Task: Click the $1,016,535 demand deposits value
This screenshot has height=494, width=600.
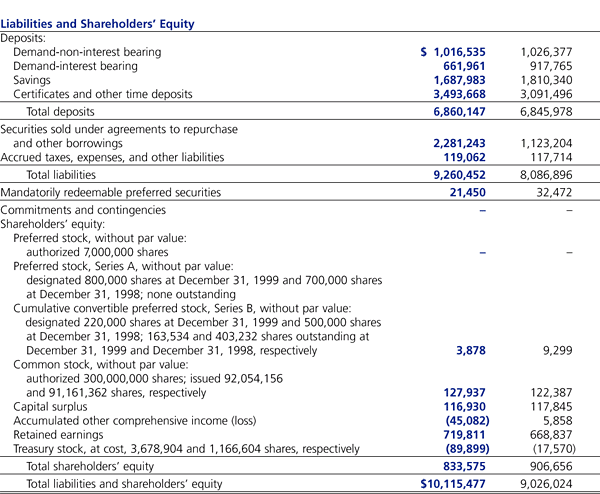Action: (x=458, y=51)
